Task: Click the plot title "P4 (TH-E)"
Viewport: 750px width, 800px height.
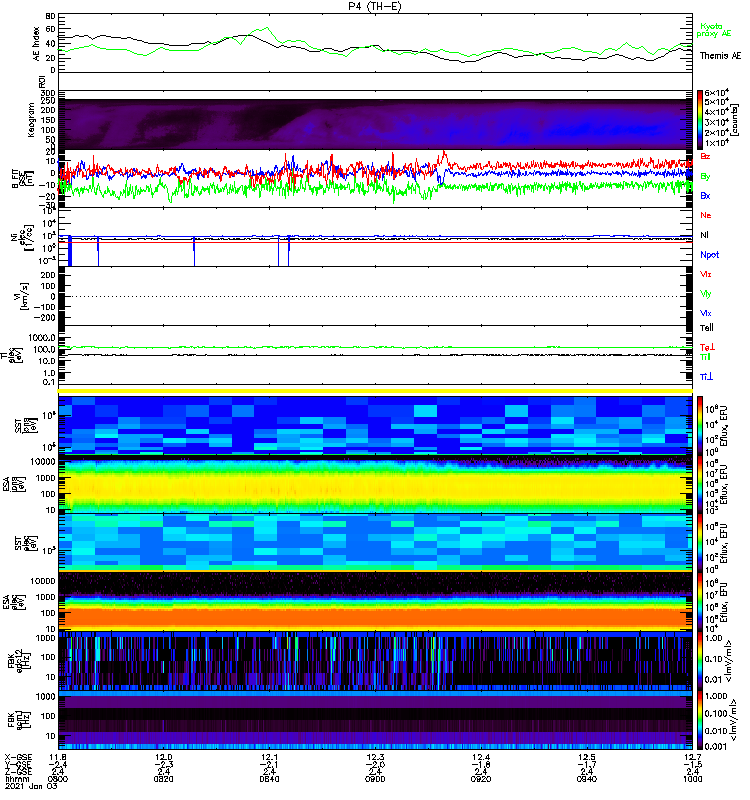Action: [375, 6]
